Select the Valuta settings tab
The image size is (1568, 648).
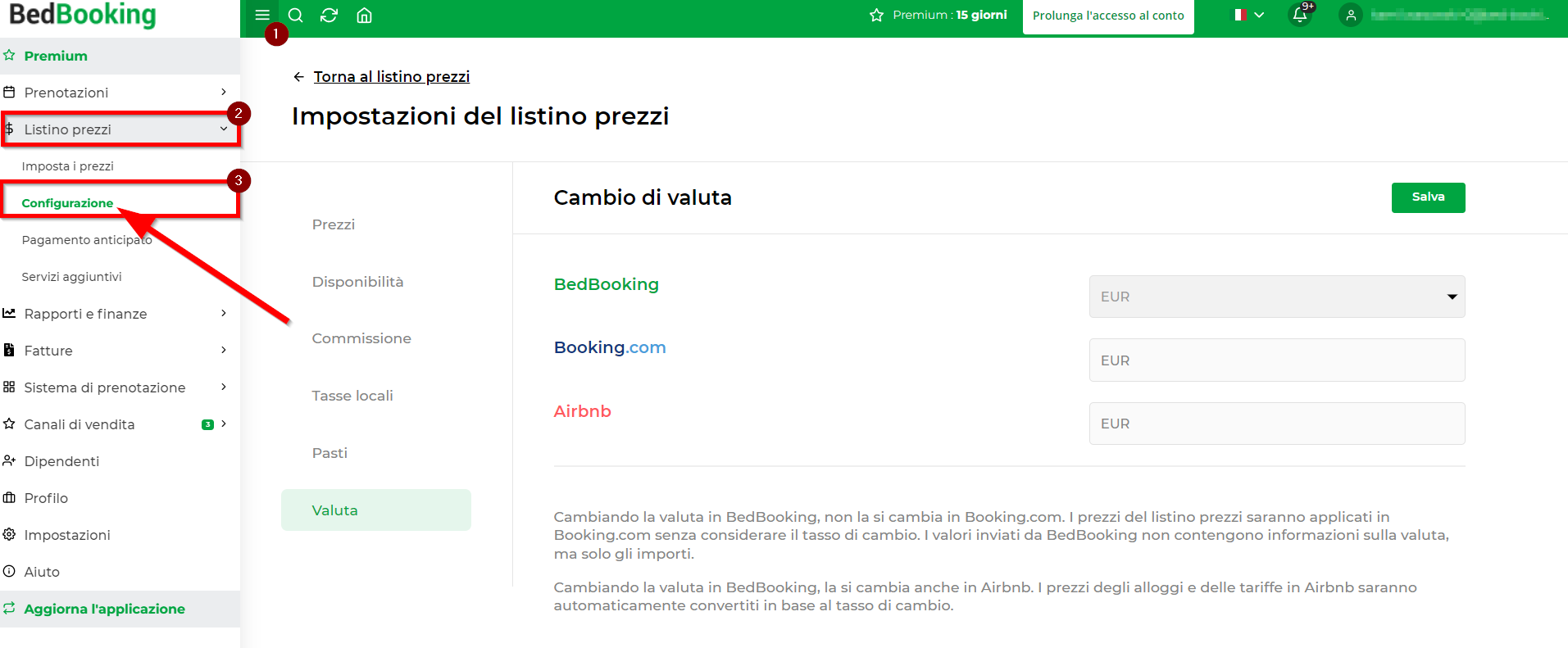pyautogui.click(x=376, y=510)
